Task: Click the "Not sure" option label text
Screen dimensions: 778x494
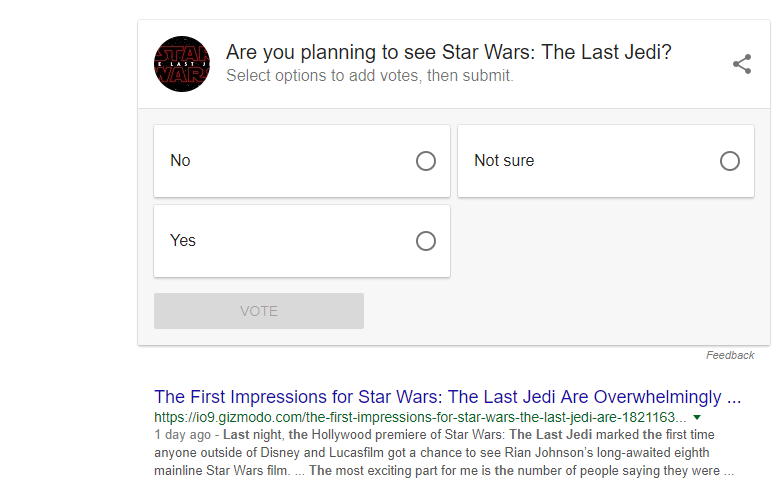Action: point(504,161)
